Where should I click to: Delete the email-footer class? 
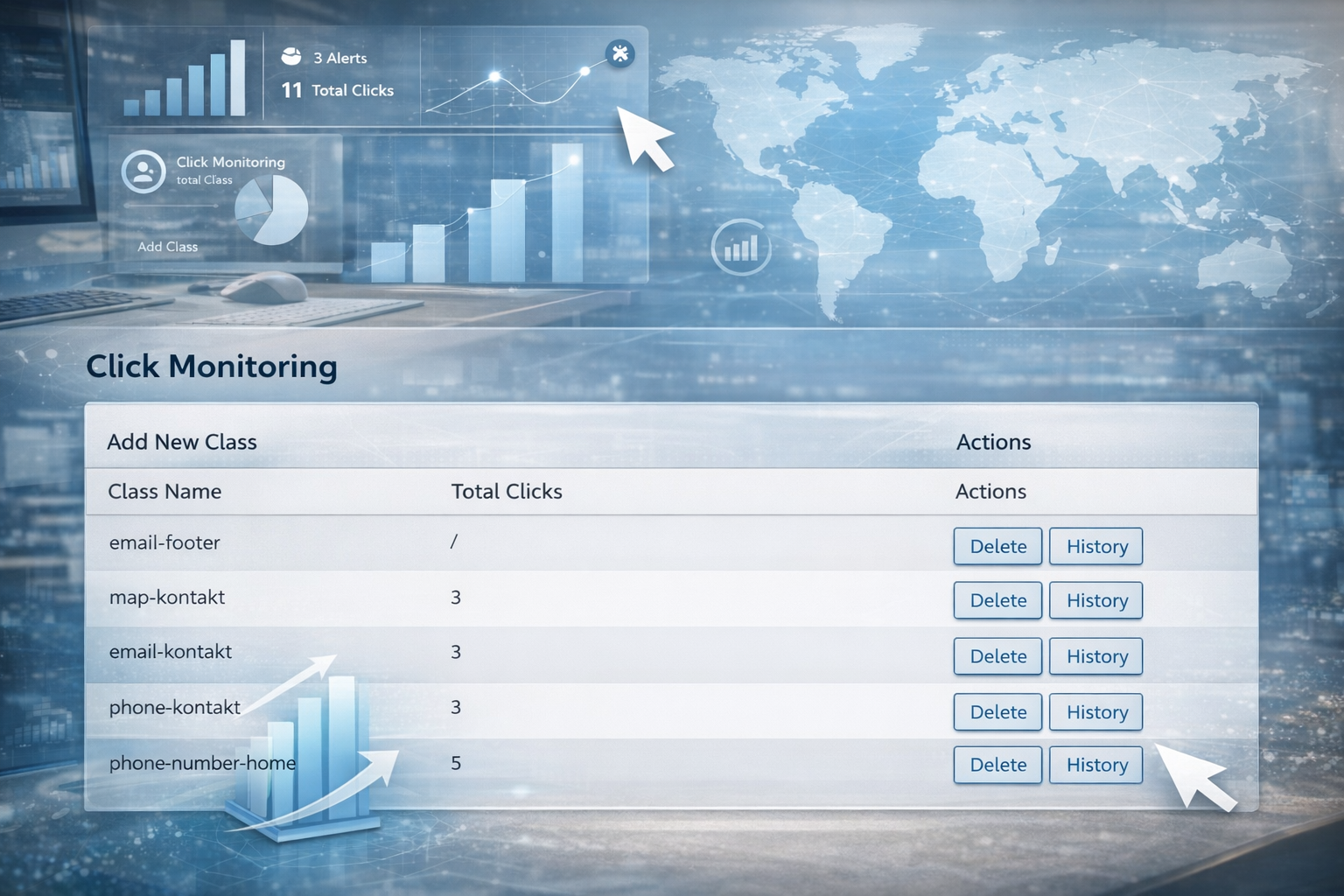[997, 547]
